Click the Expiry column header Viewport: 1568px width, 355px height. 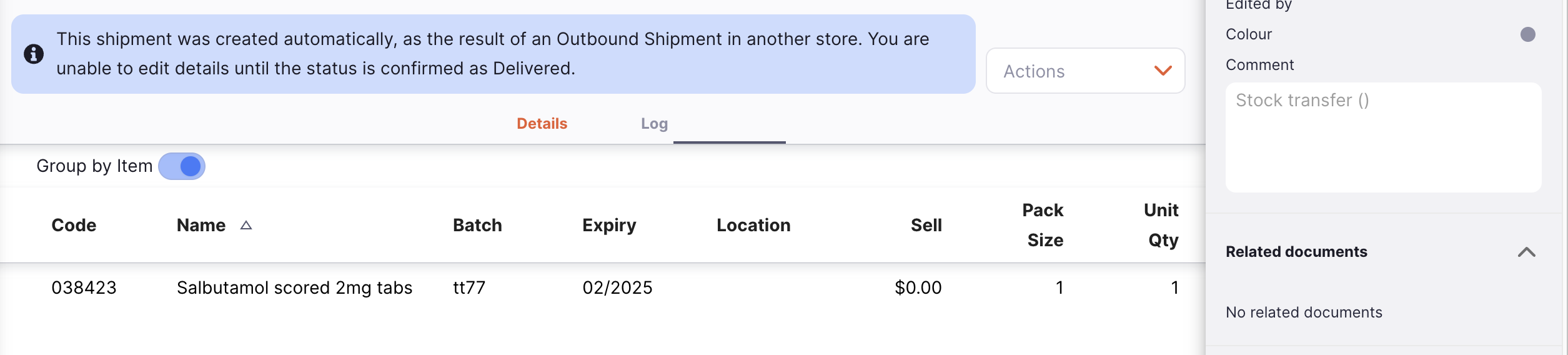tap(609, 226)
